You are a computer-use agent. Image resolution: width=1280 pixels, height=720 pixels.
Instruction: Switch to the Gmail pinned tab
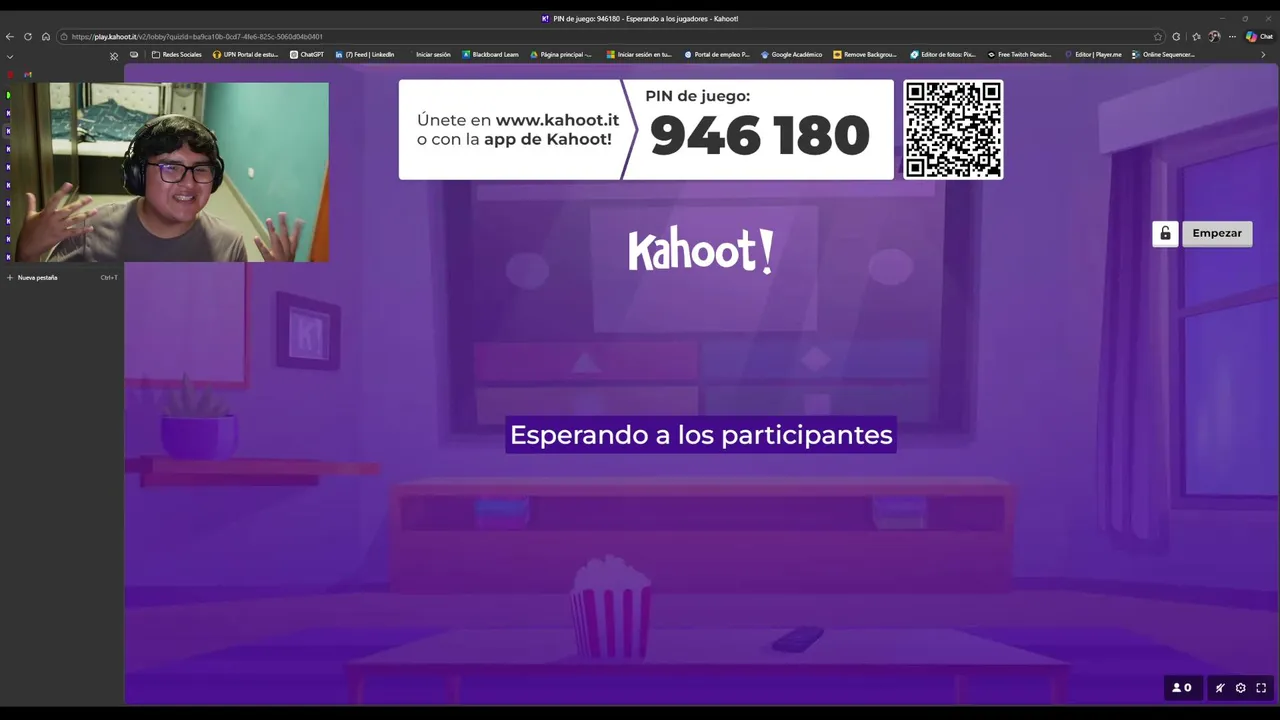pyautogui.click(x=28, y=74)
